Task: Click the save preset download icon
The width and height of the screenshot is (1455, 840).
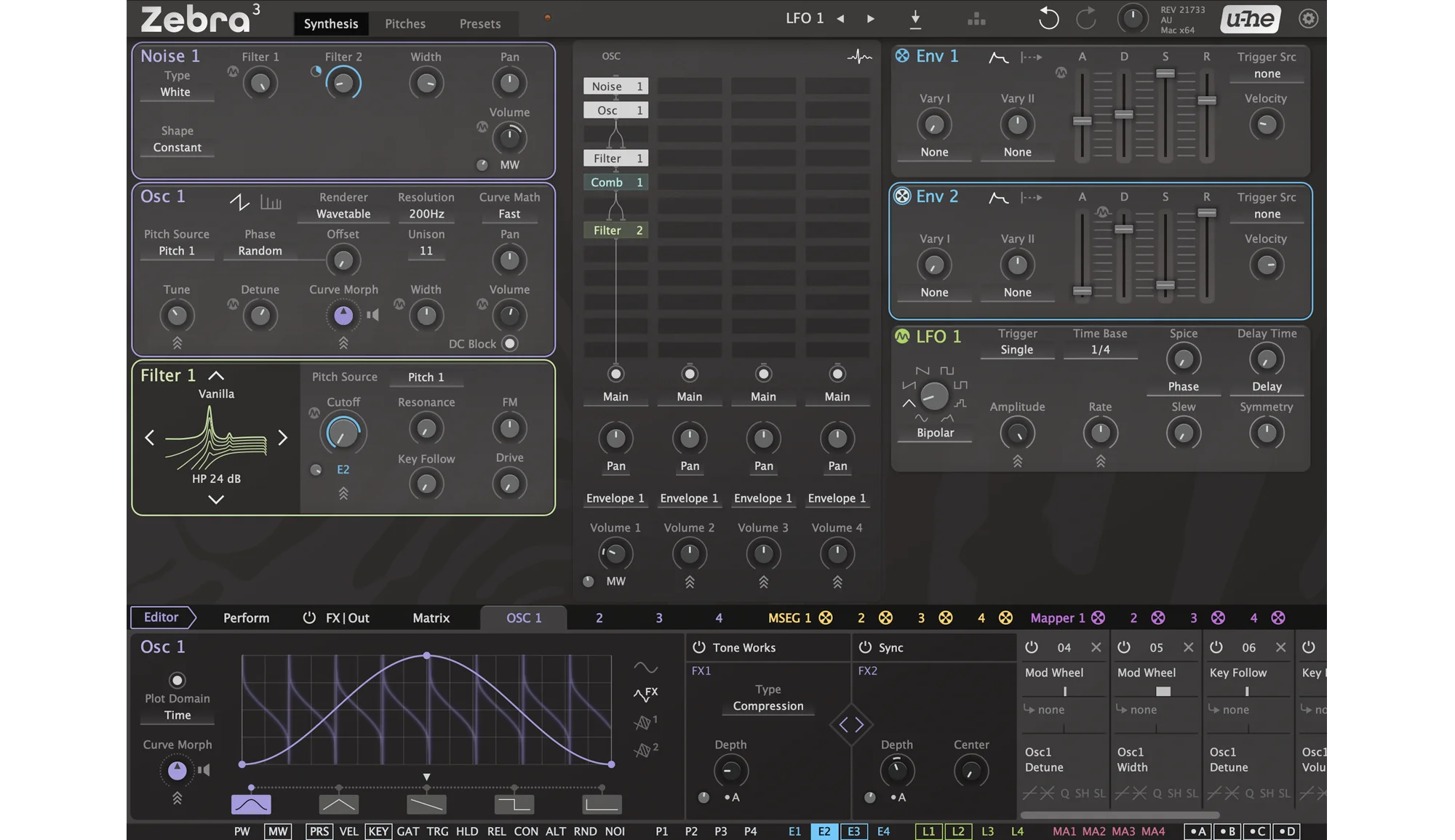Action: point(915,19)
